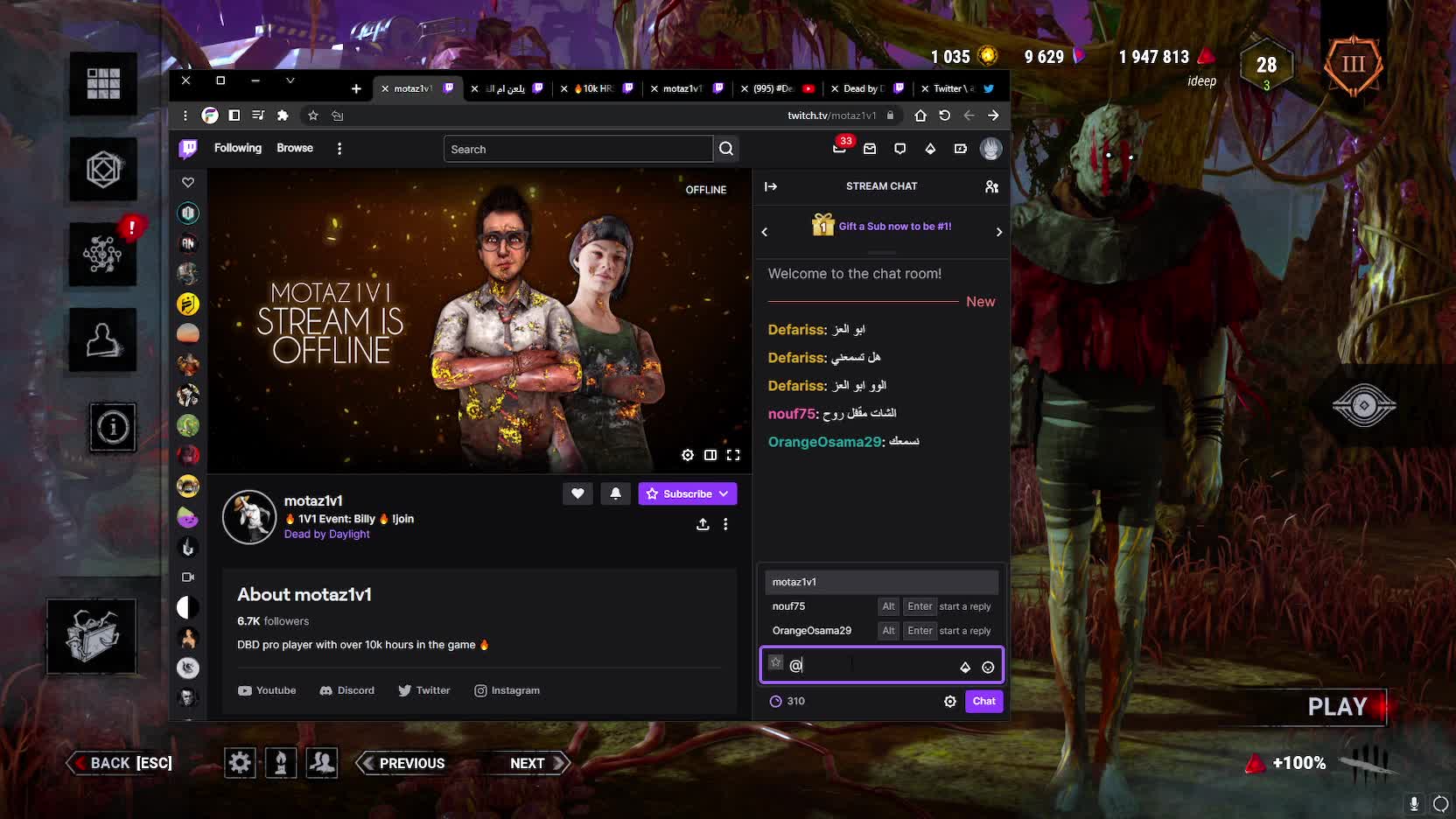Open the emote picker in chat box
1456x819 pixels.
988,667
